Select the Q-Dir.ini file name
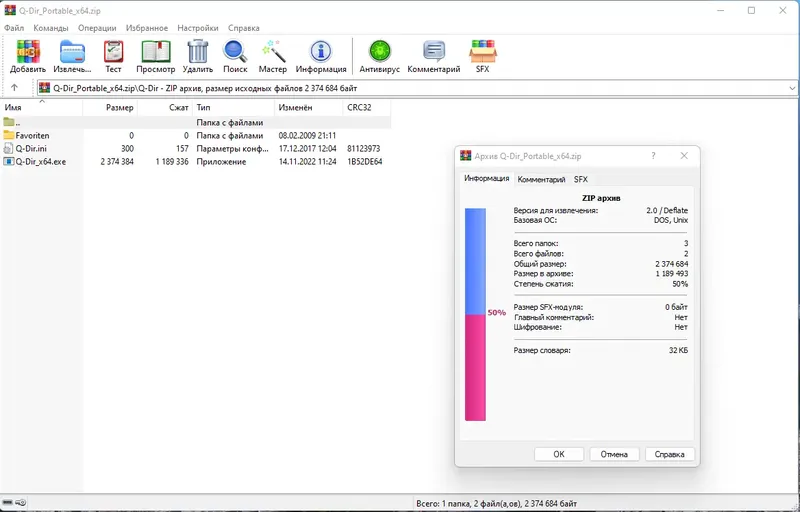 (31, 148)
